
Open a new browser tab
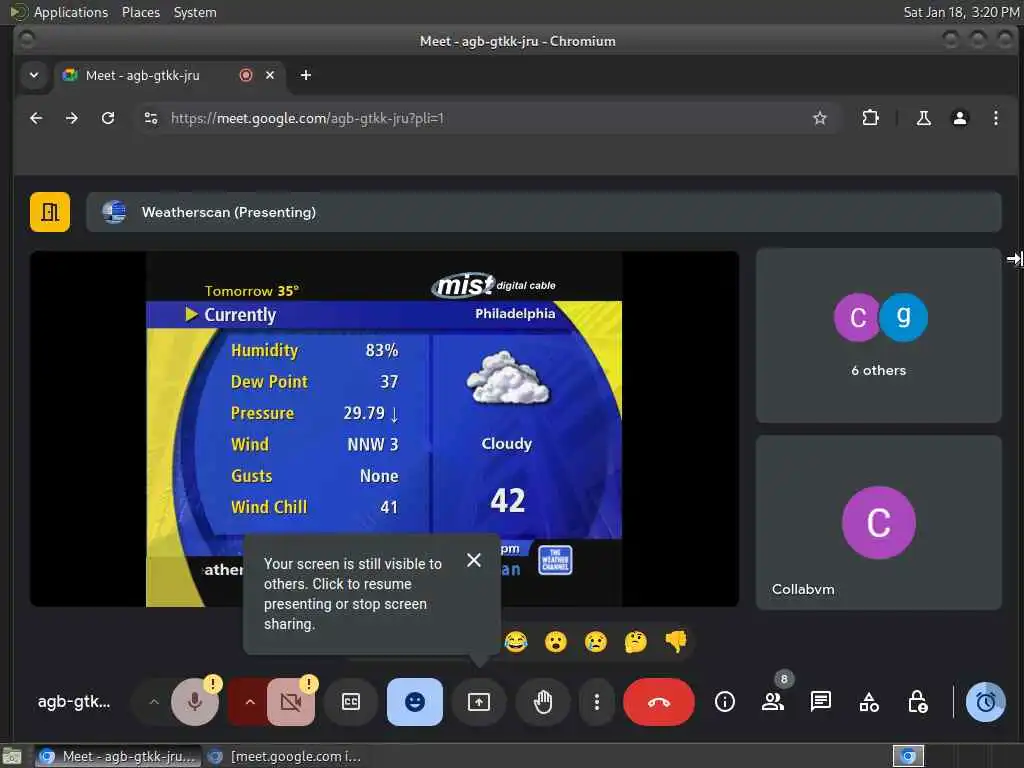[x=306, y=75]
